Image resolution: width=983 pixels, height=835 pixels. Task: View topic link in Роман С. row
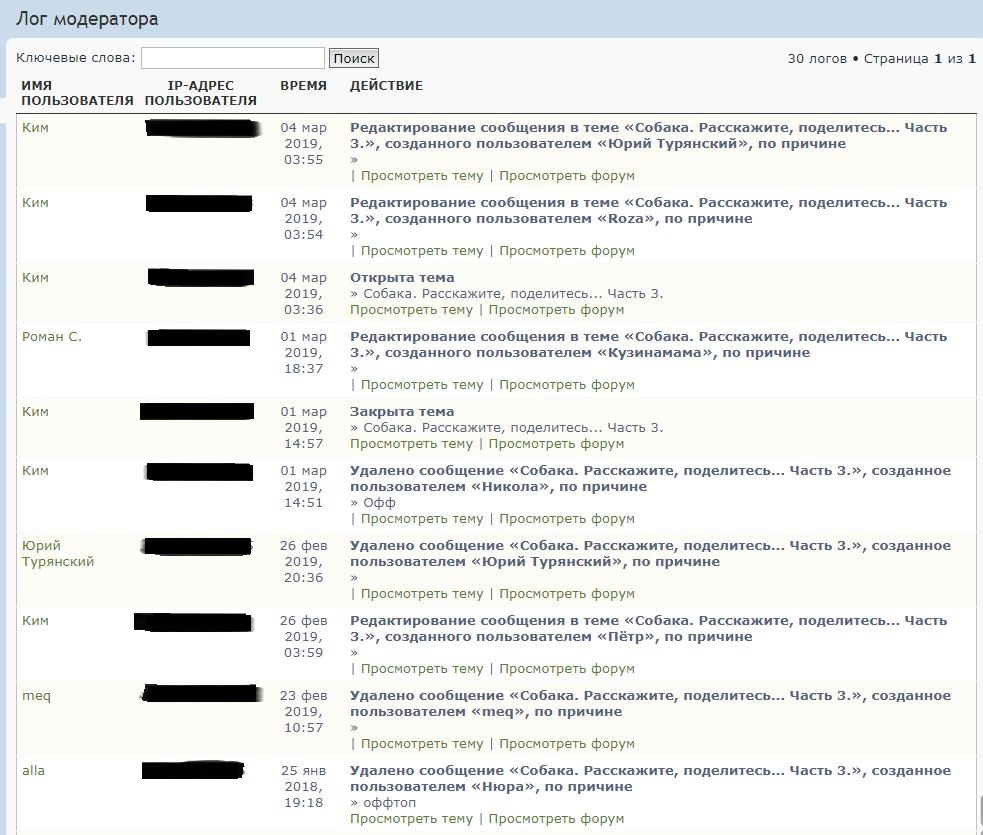click(x=422, y=385)
